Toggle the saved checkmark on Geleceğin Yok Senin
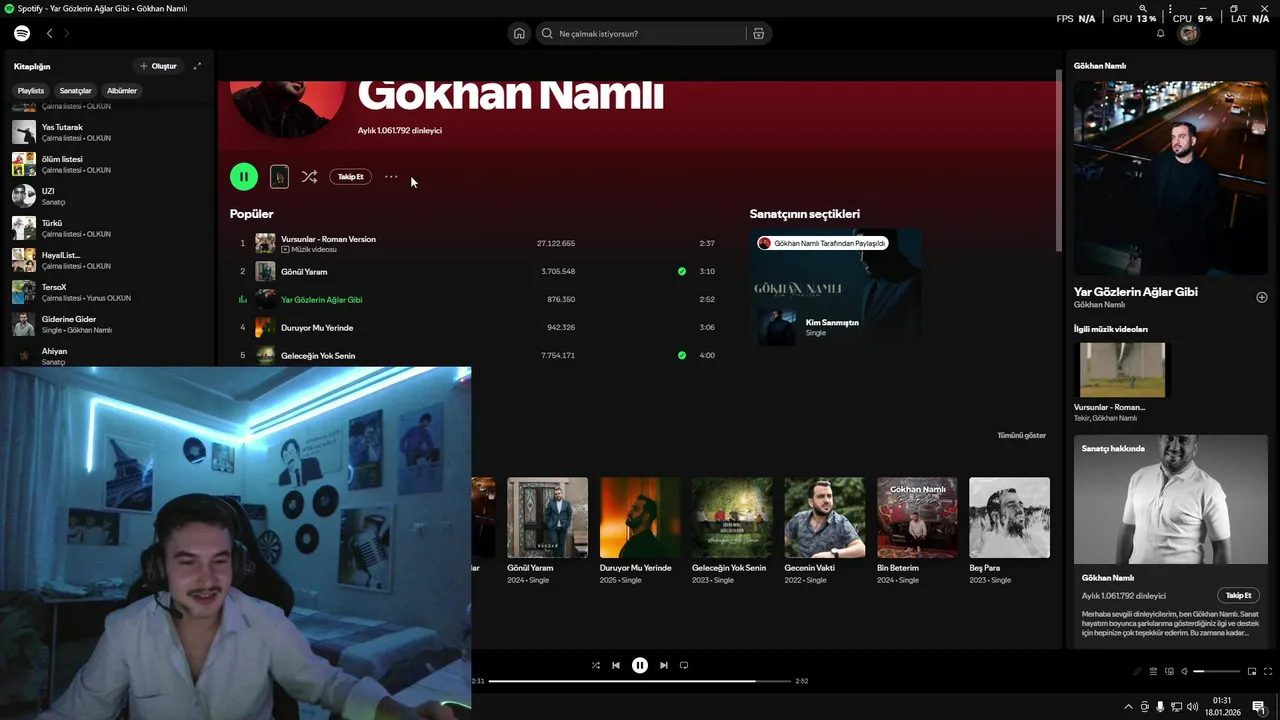Screen dimensions: 1280x720 [682, 355]
